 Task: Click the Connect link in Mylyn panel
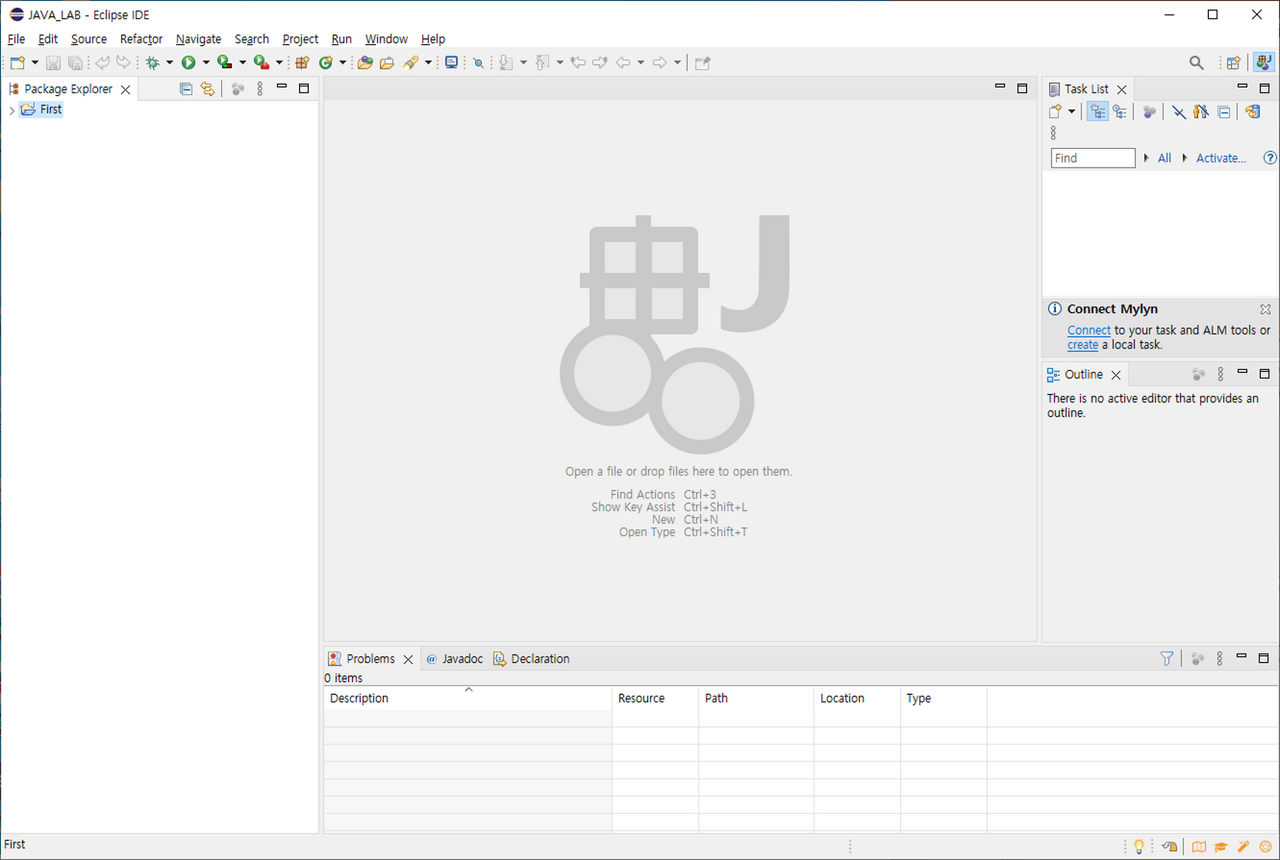point(1089,330)
